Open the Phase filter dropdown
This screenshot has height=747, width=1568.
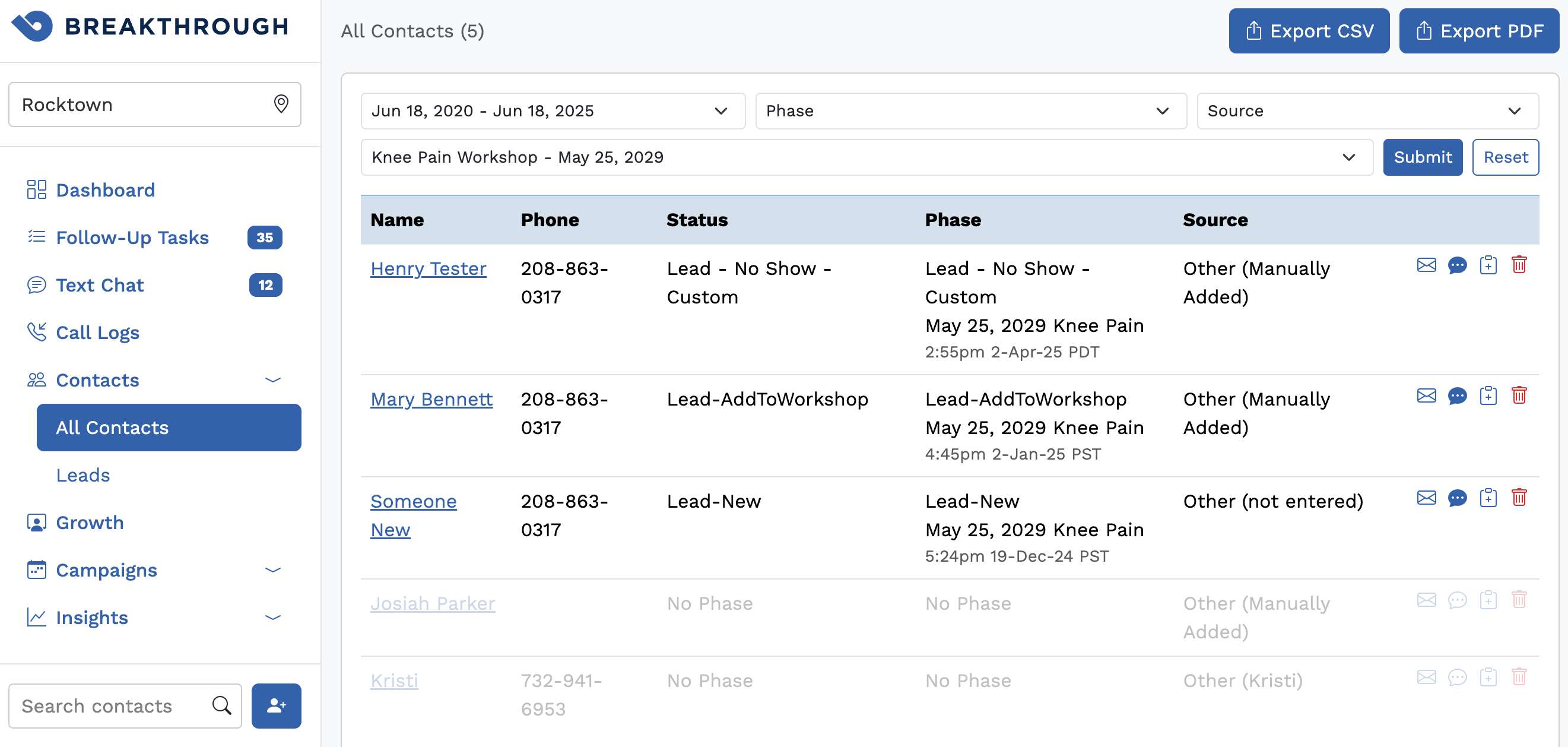coord(970,111)
